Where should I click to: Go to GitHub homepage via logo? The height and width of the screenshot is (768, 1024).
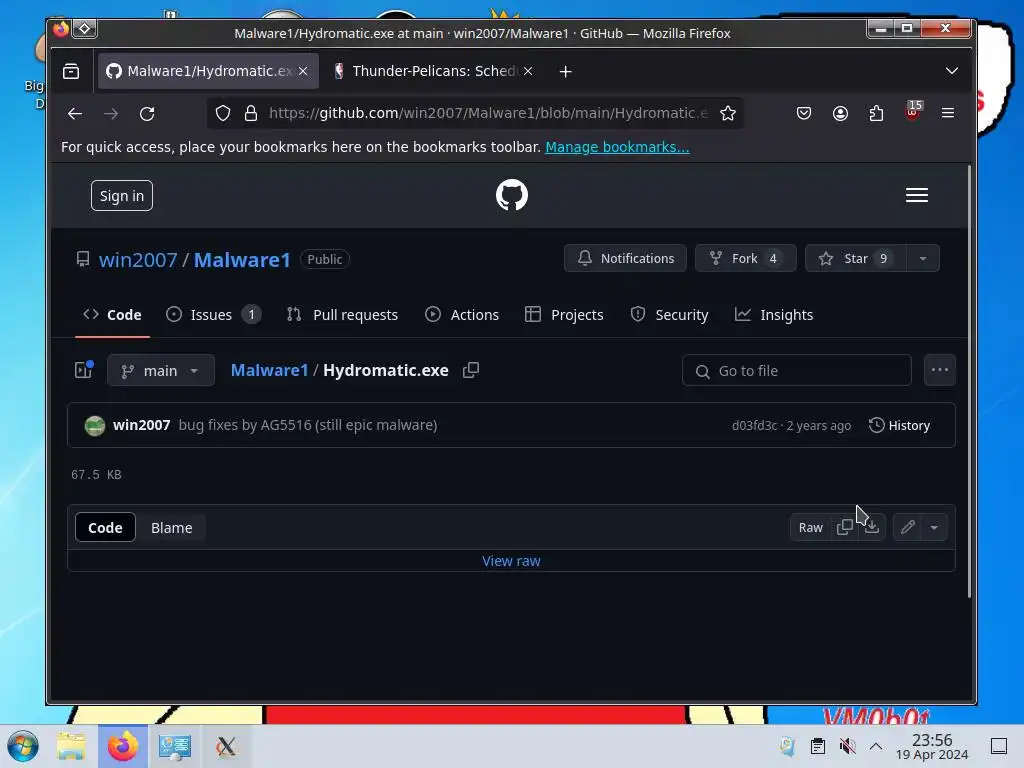click(511, 195)
